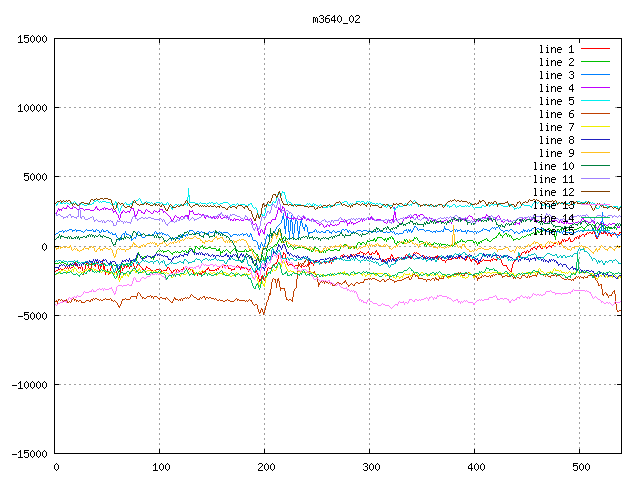The height and width of the screenshot is (480, 640).
Task: Click the 'line 11' legend label
Action: click(553, 179)
